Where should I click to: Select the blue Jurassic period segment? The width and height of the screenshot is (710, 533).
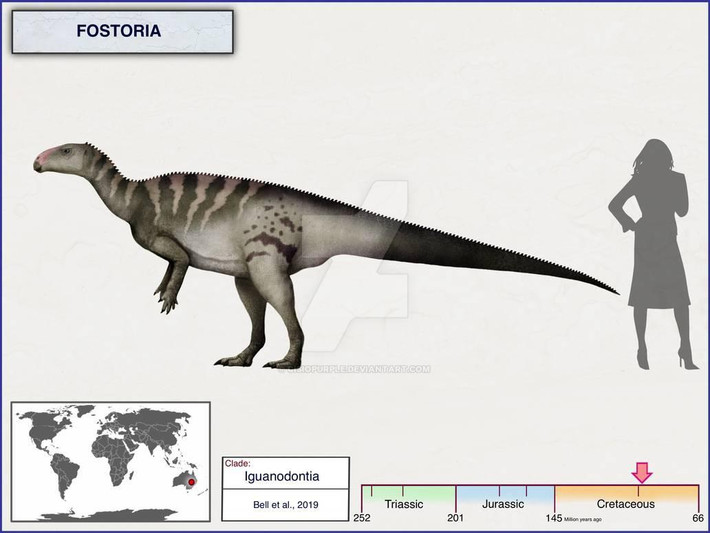(503, 496)
